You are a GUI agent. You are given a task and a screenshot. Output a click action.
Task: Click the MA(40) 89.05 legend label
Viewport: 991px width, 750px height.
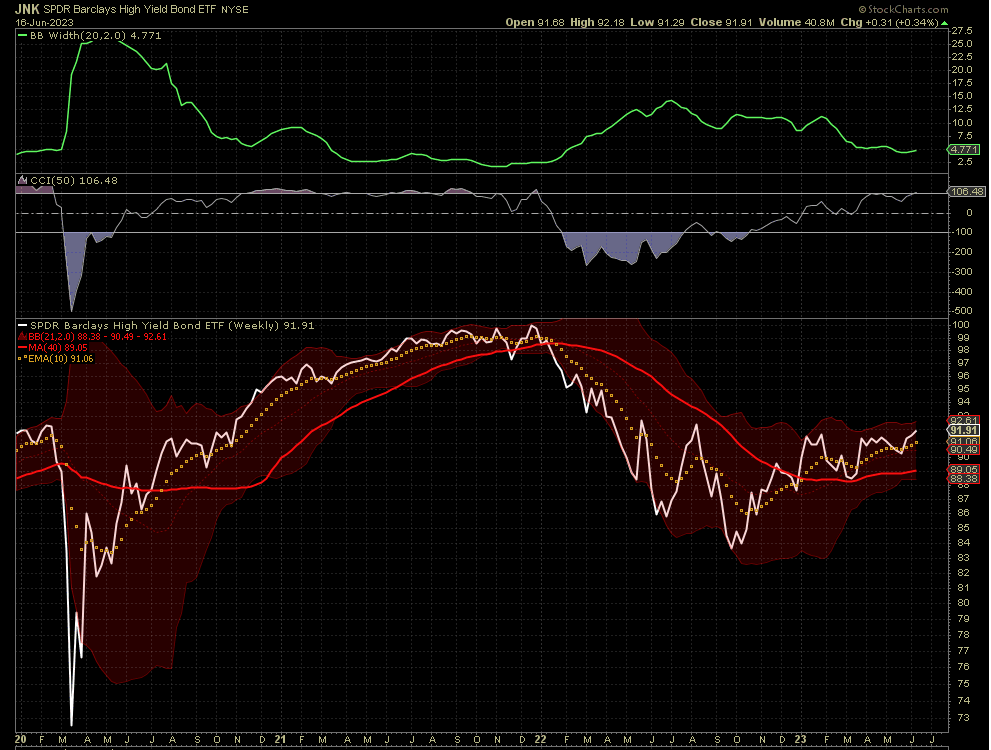coord(58,348)
